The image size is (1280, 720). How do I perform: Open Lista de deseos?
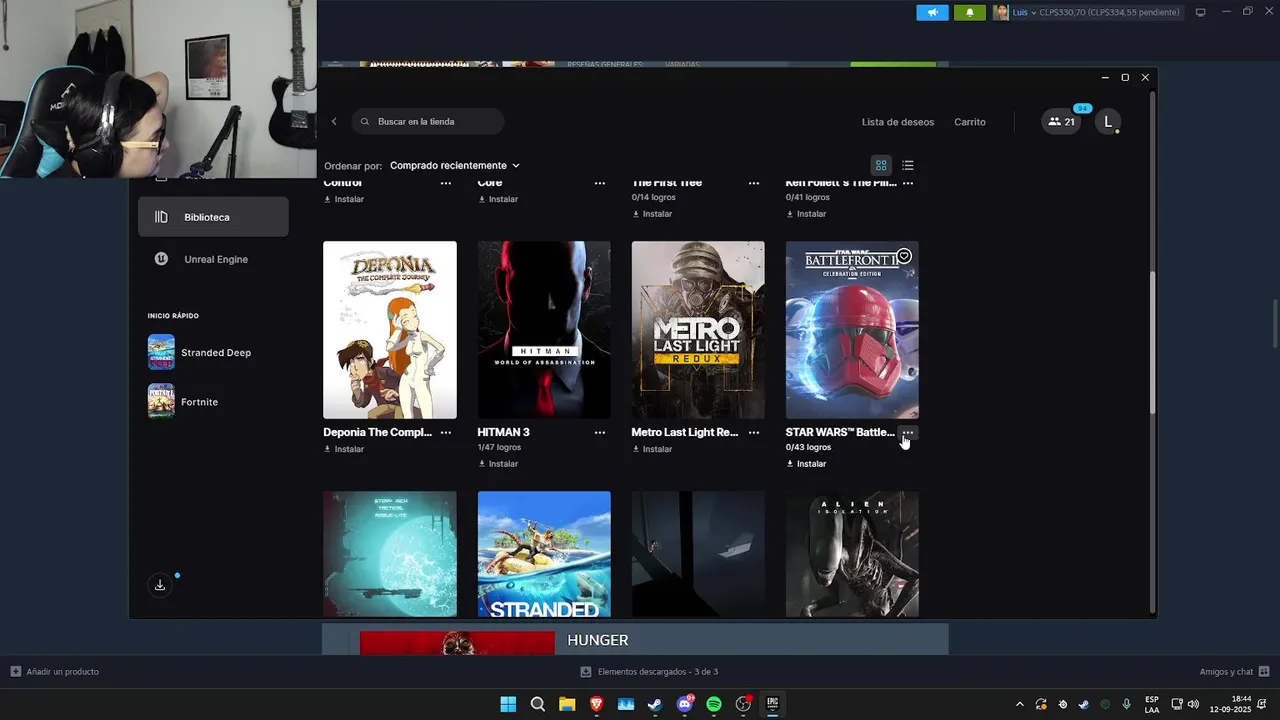(x=898, y=122)
